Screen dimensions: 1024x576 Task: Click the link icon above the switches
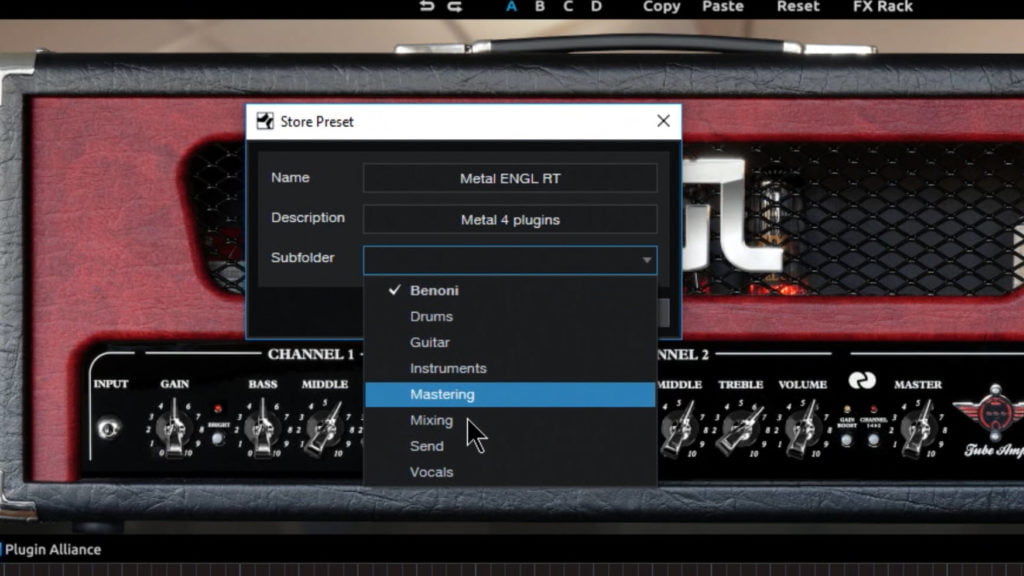[861, 380]
